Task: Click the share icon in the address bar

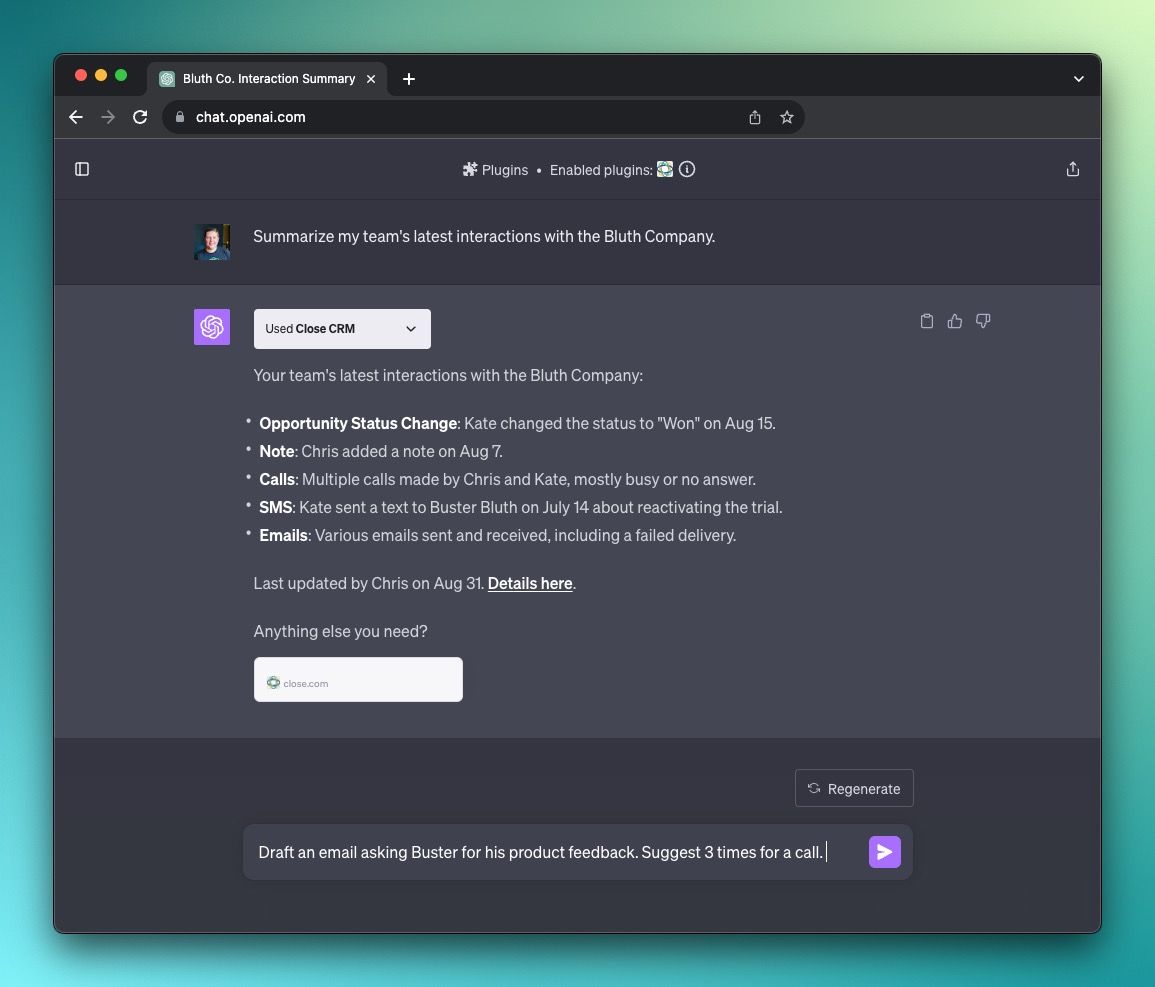Action: (x=755, y=117)
